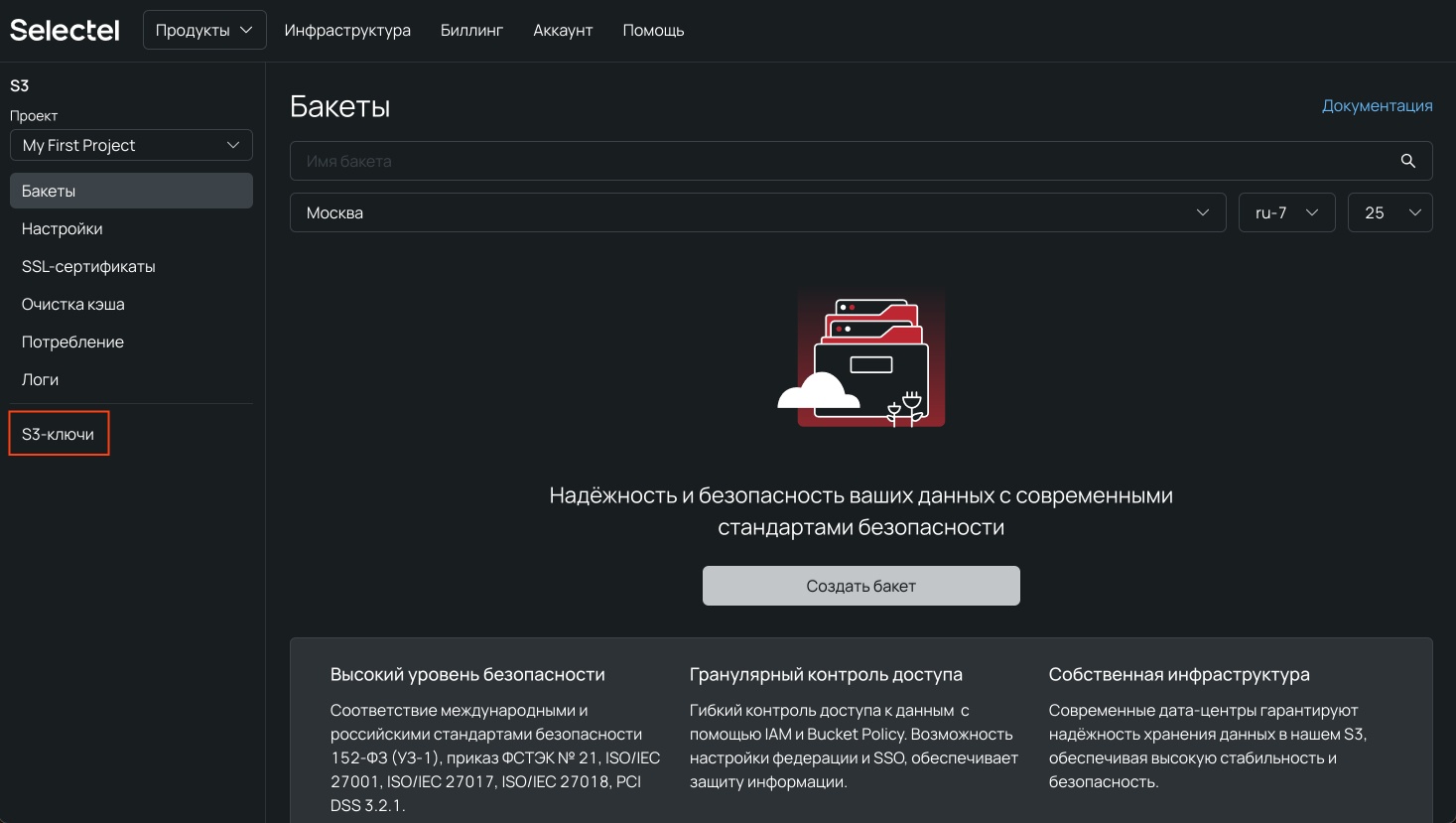Select S3-ключи in the sidebar

[57, 433]
